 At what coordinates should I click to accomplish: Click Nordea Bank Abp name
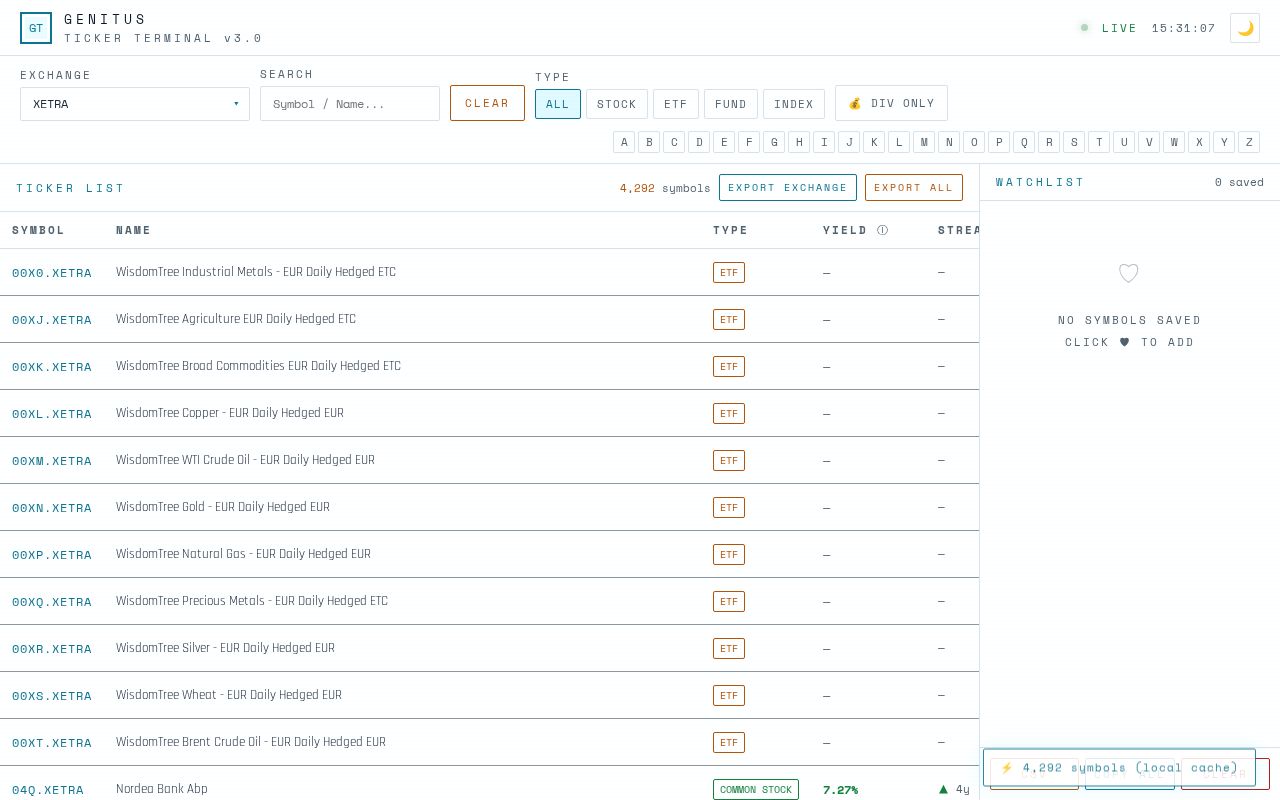pos(162,789)
